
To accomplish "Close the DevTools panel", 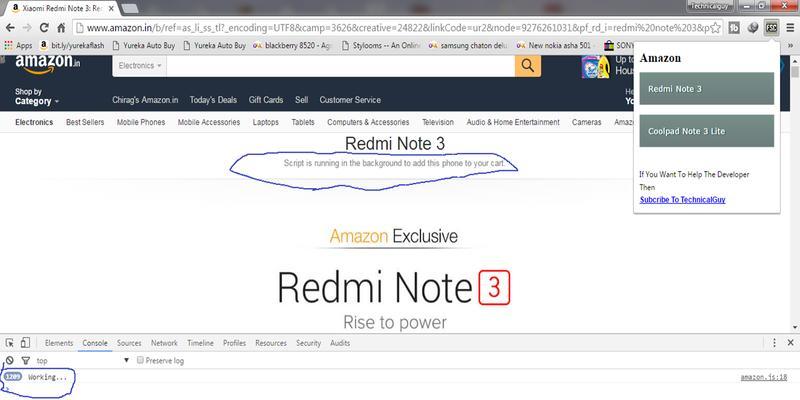I will pyautogui.click(x=790, y=343).
